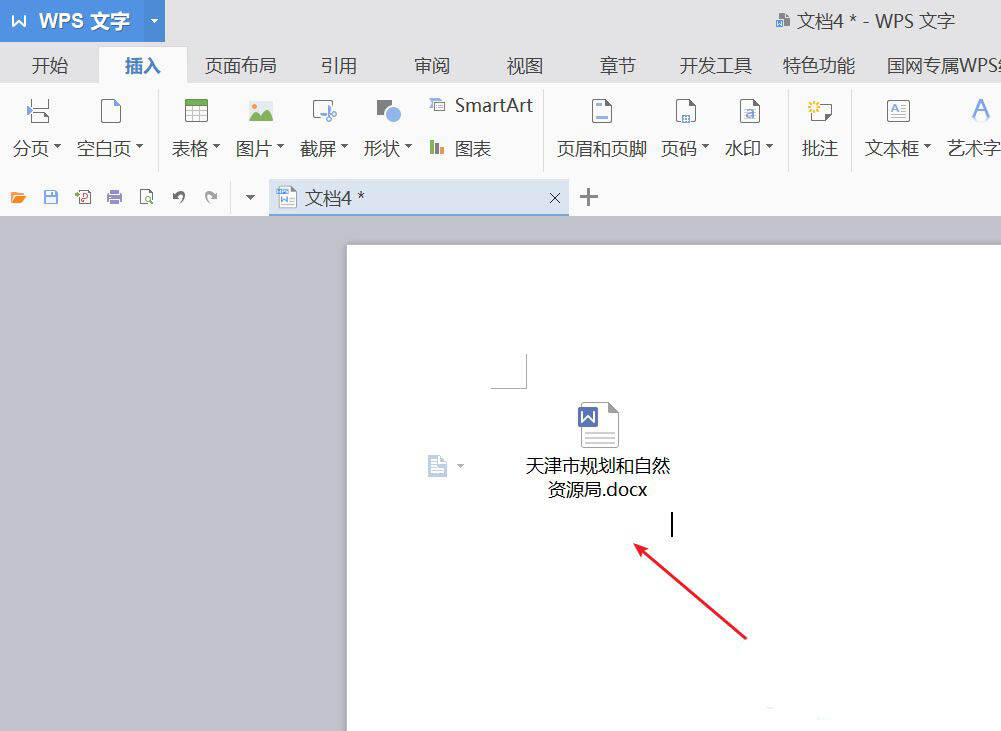
Task: Click the Picture (图片) icon
Action: point(260,112)
